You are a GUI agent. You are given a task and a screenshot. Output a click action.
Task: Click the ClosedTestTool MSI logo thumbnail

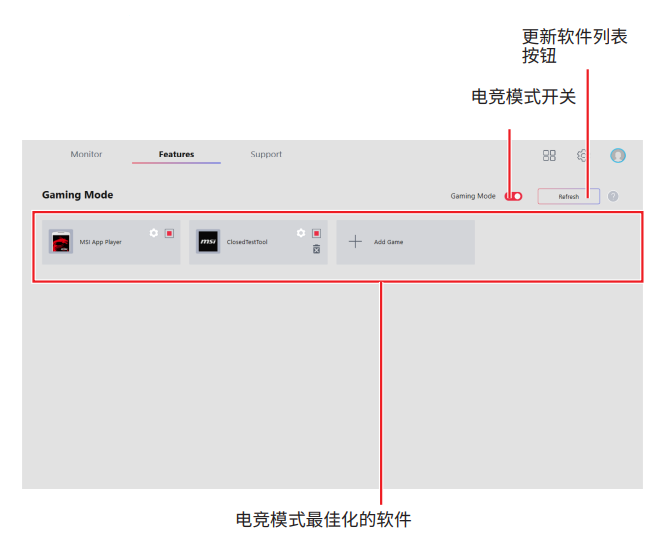(208, 242)
